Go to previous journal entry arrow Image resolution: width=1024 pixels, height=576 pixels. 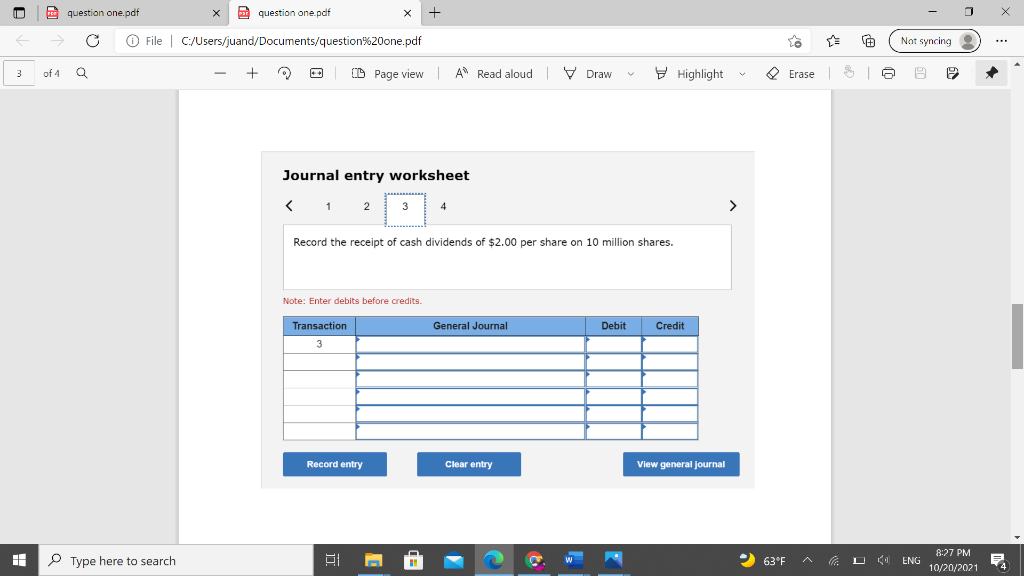(x=289, y=206)
